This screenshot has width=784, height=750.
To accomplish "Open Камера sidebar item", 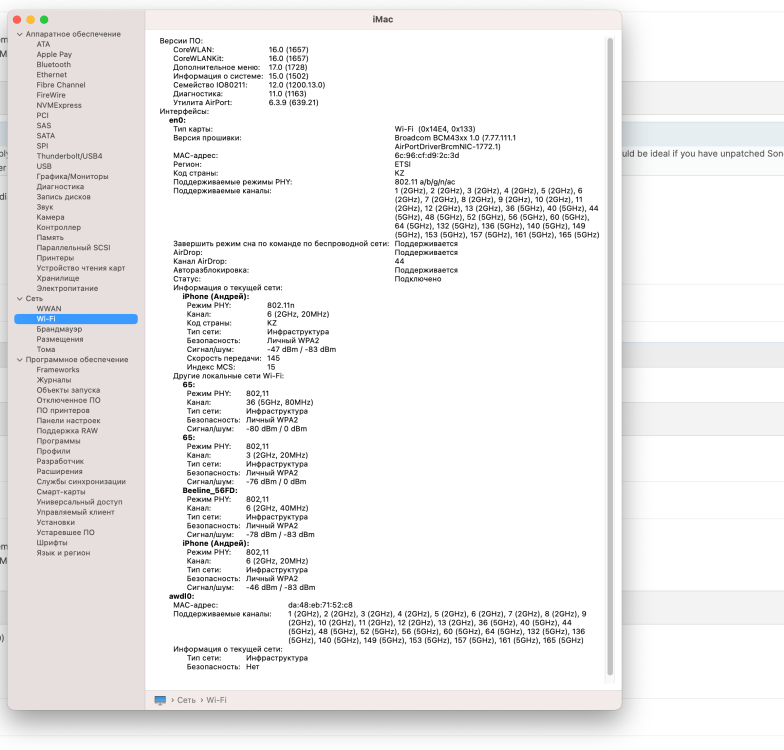I will click(50, 218).
